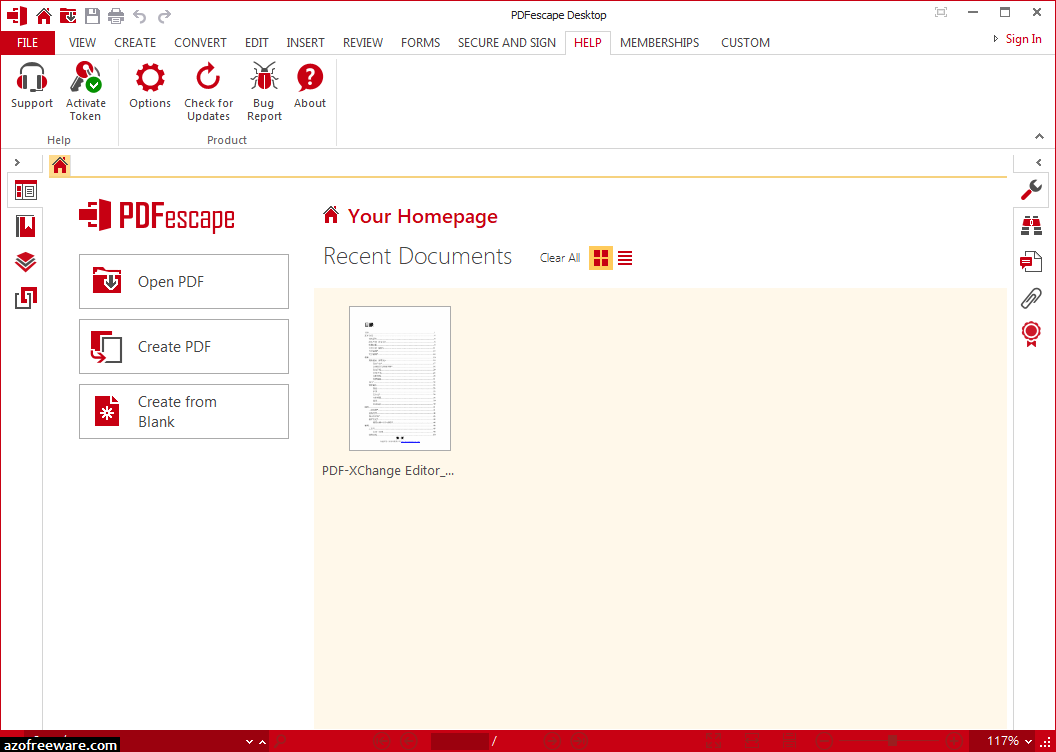
Task: Click the PDF-XChange Editor_... file name
Action: tap(388, 471)
